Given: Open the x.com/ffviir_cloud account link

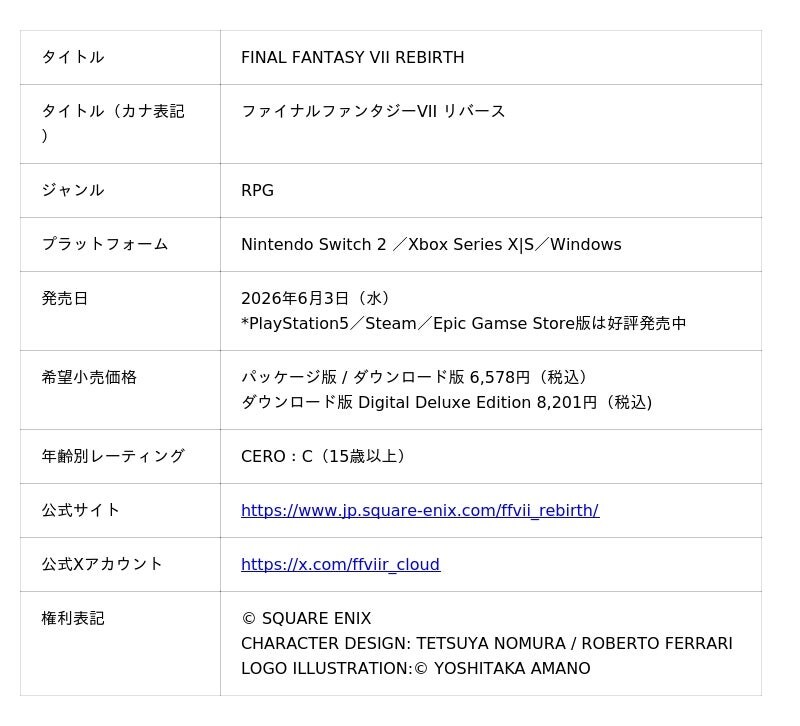Looking at the screenshot, I should 340,565.
